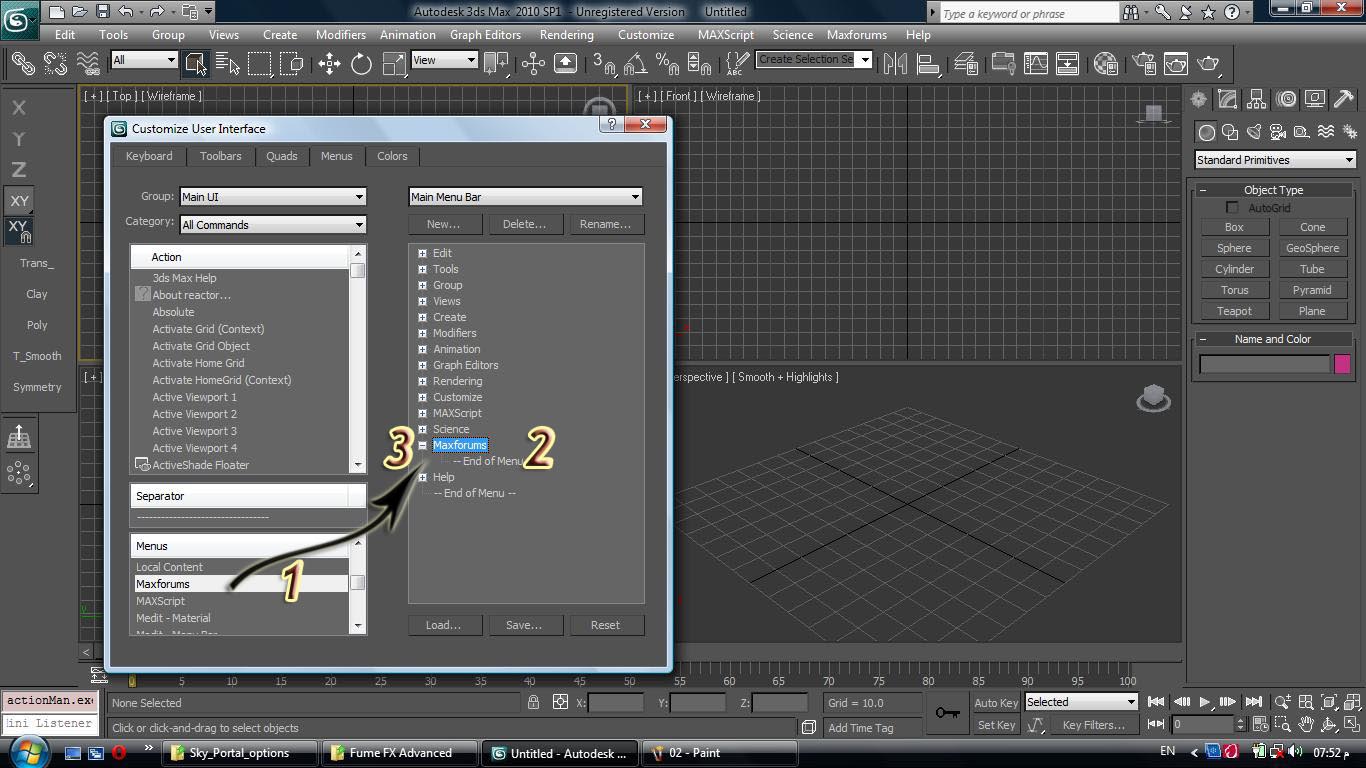Open the MAXScript menu in menu bar
The width and height of the screenshot is (1366, 768).
(726, 34)
